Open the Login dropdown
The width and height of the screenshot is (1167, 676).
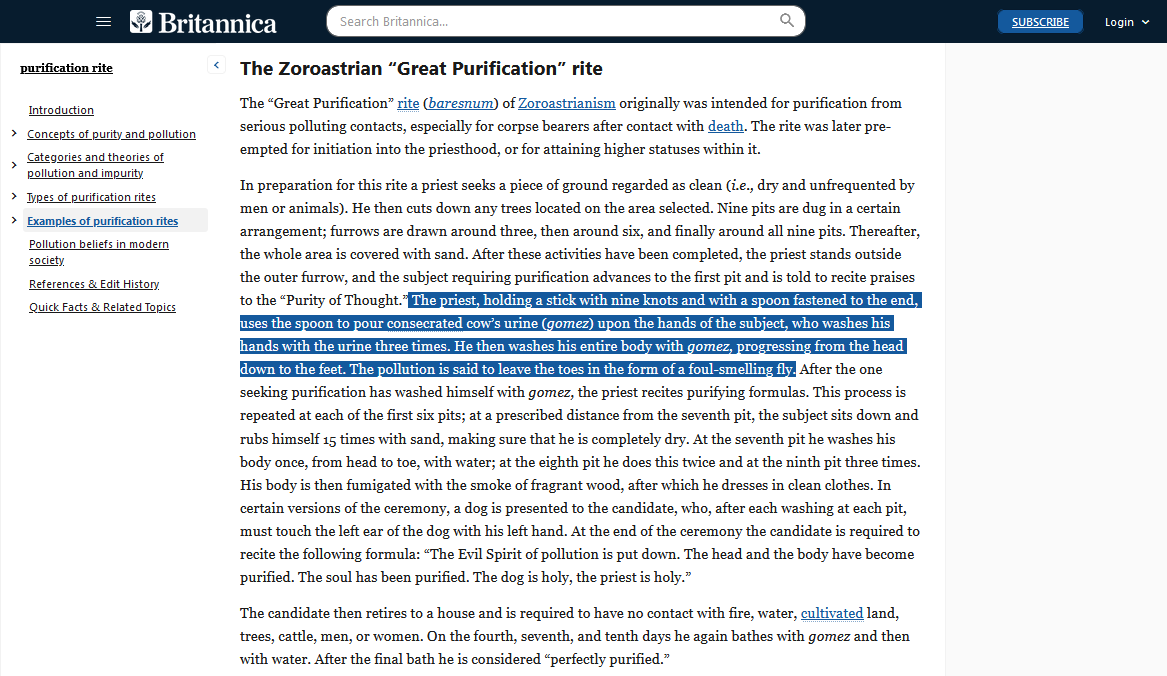pos(1127,22)
